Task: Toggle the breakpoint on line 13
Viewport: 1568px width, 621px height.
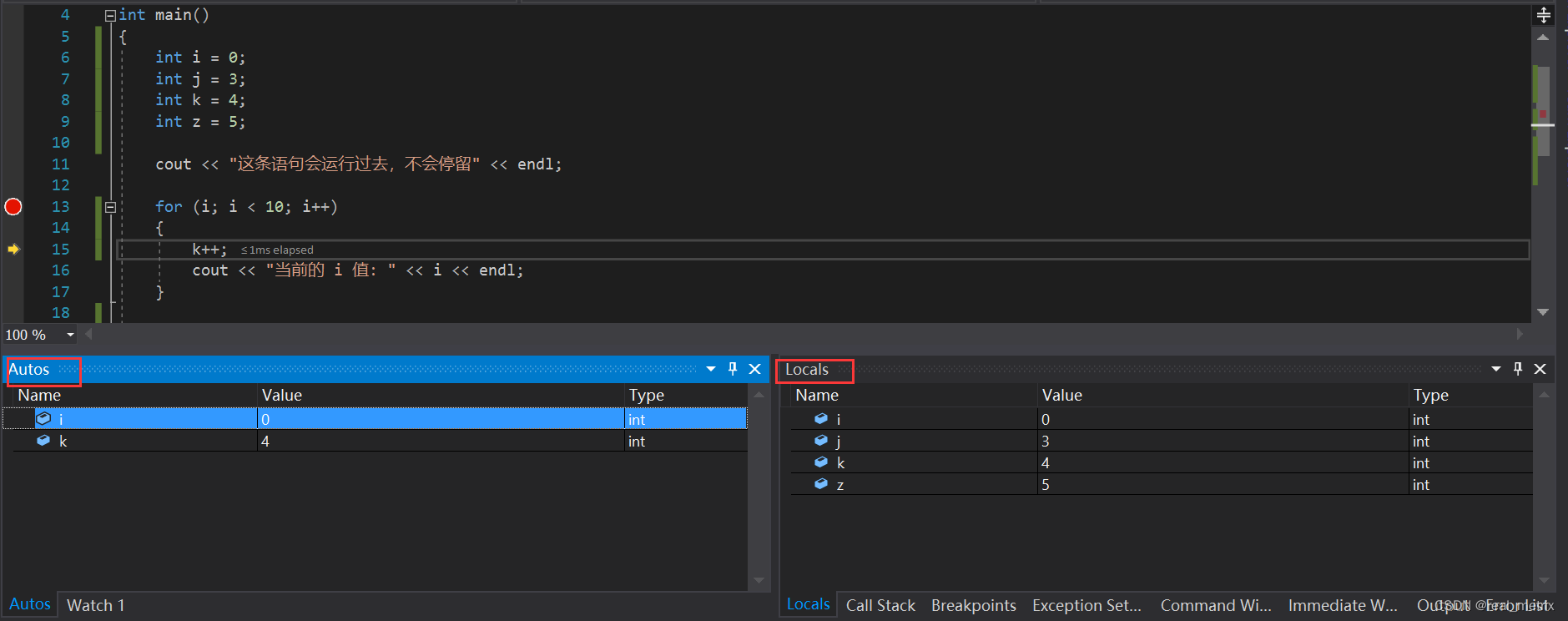Action: pyautogui.click(x=13, y=206)
